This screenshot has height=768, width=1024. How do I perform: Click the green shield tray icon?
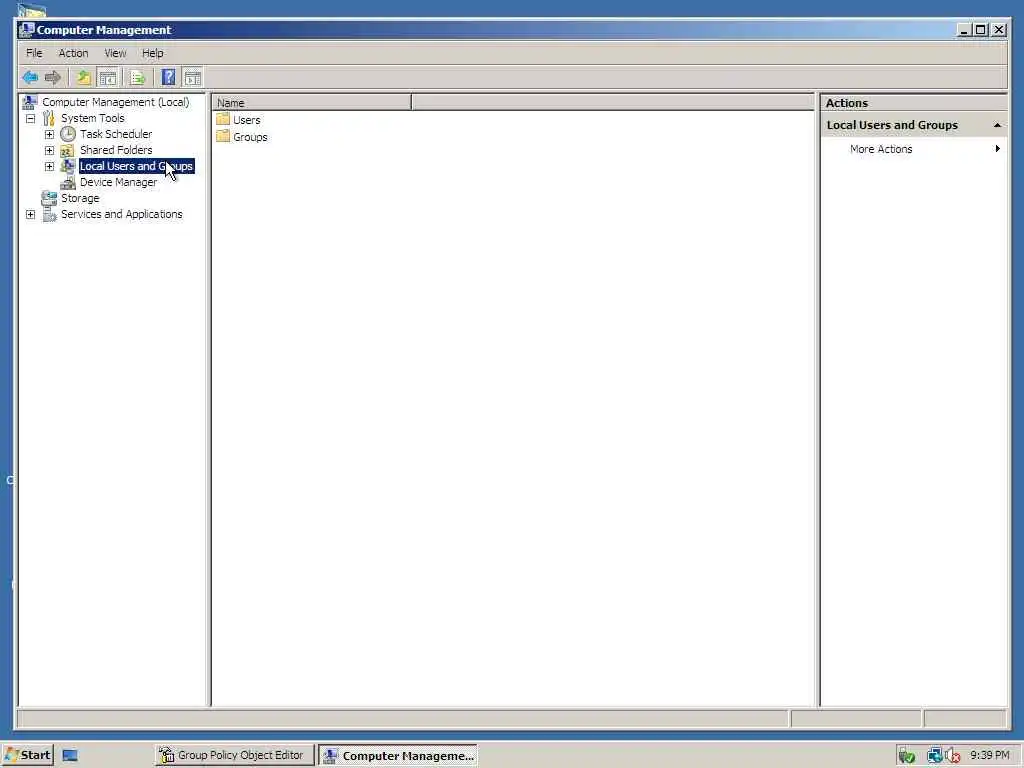[906, 756]
